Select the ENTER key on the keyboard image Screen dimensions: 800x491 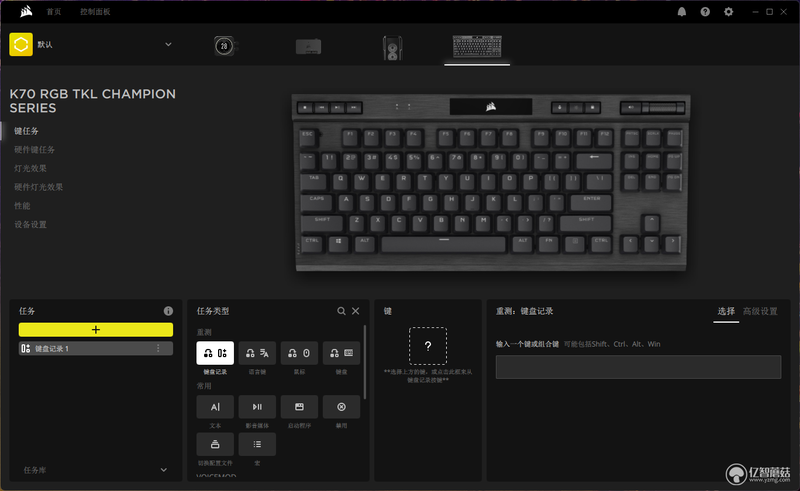click(591, 202)
